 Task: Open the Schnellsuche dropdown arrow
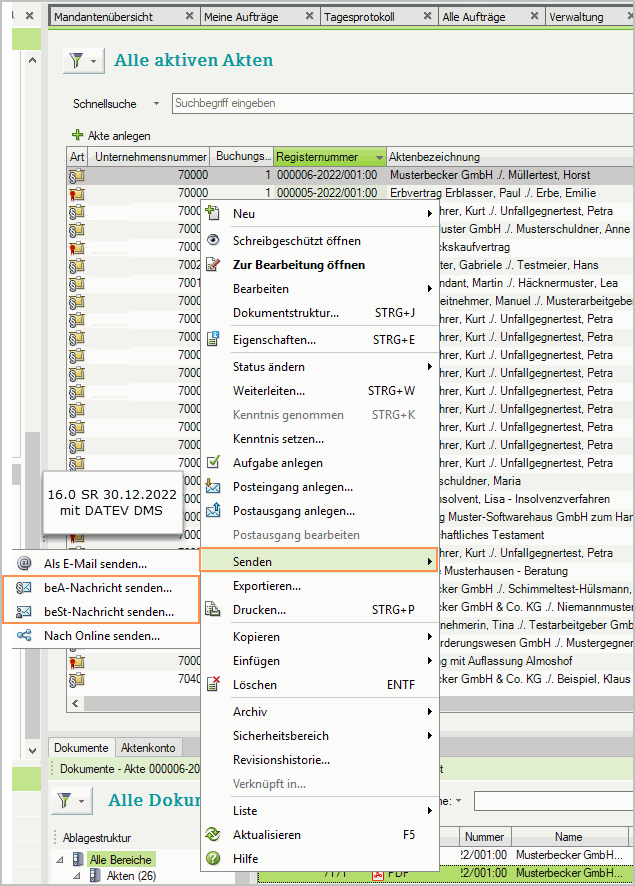tap(156, 104)
